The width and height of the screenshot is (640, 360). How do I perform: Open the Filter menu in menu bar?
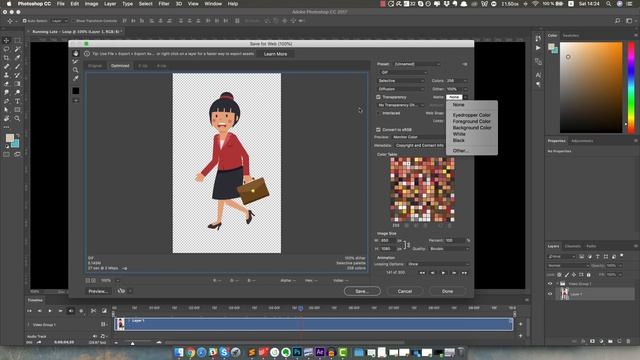(164, 4)
